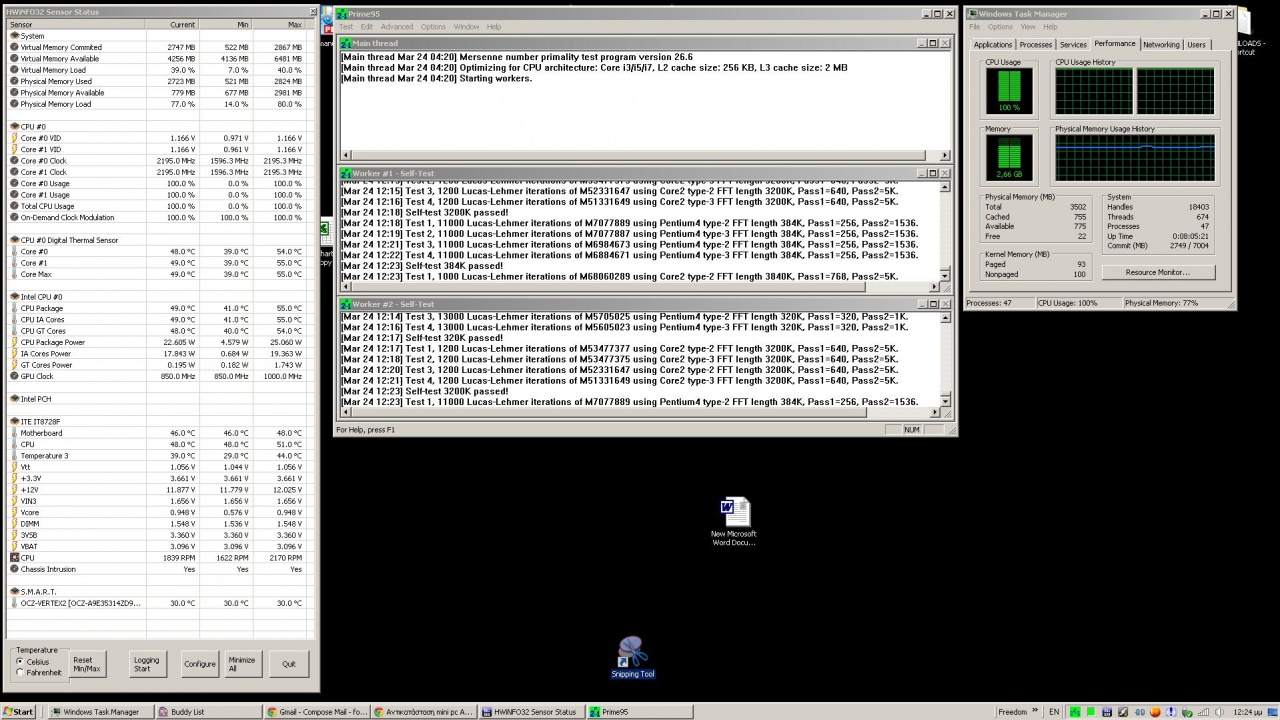Click the blue exclamation tray icon
This screenshot has height=720, width=1280.
point(1171,712)
